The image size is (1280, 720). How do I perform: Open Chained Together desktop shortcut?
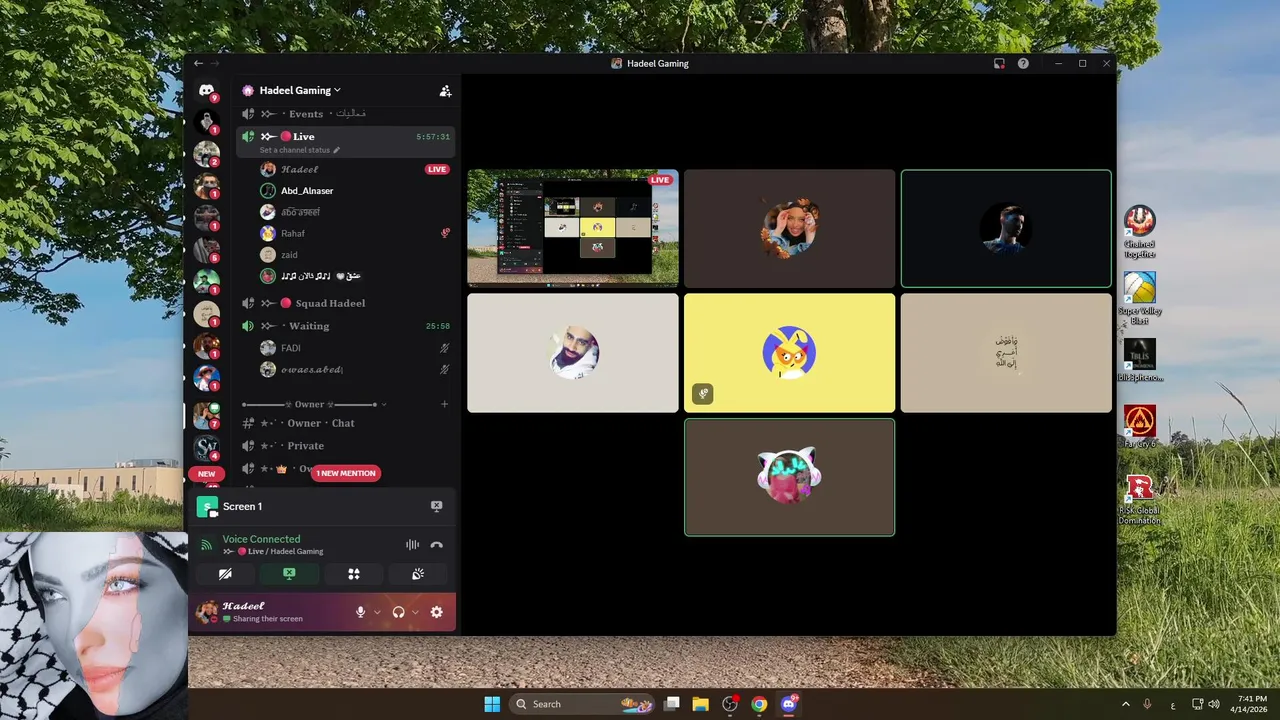pos(1139,232)
